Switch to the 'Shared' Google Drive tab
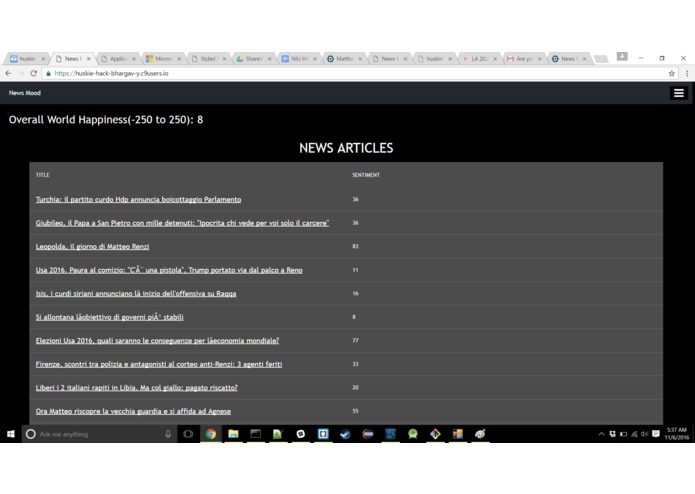Image resolution: width=695 pixels, height=494 pixels. point(253,58)
